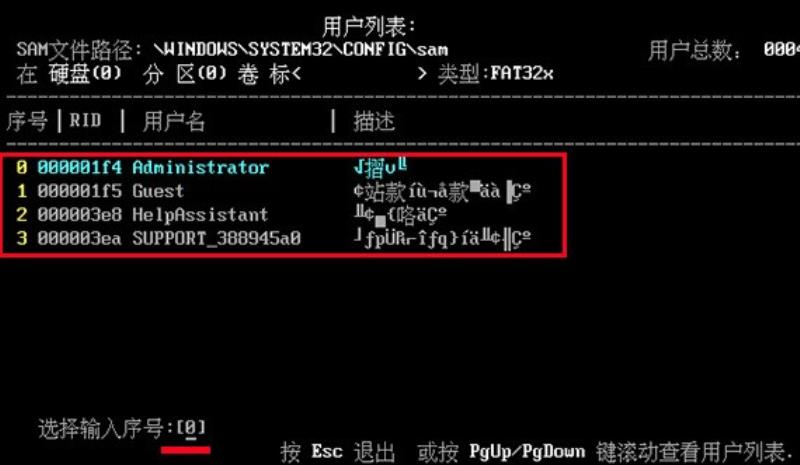
Task: Click the Esc 退出 hint text
Action: pyautogui.click(x=337, y=452)
